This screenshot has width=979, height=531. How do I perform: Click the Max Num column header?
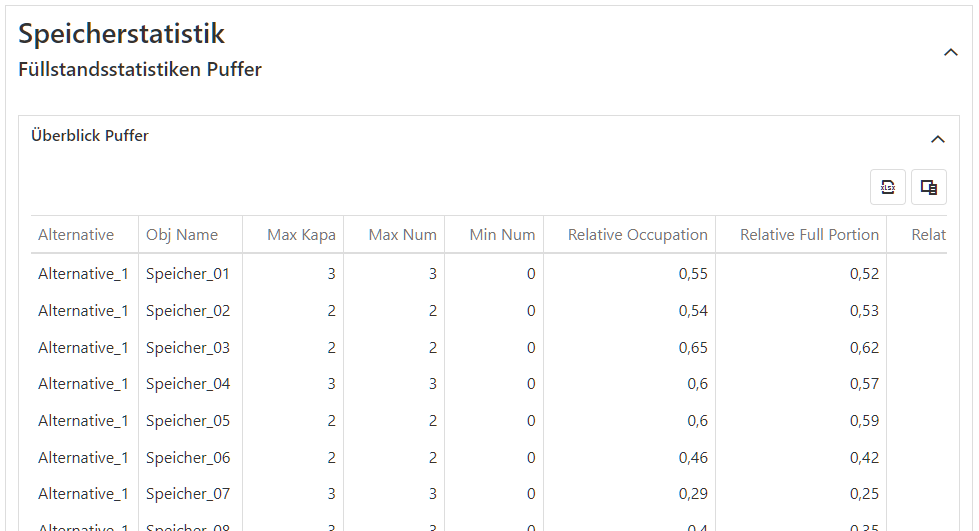coord(402,235)
